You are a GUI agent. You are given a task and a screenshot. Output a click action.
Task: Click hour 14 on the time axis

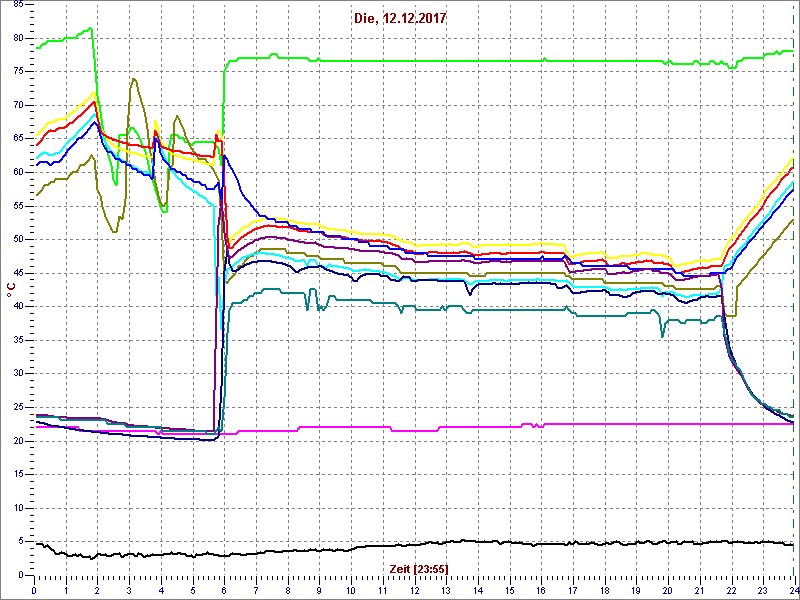coord(478,589)
